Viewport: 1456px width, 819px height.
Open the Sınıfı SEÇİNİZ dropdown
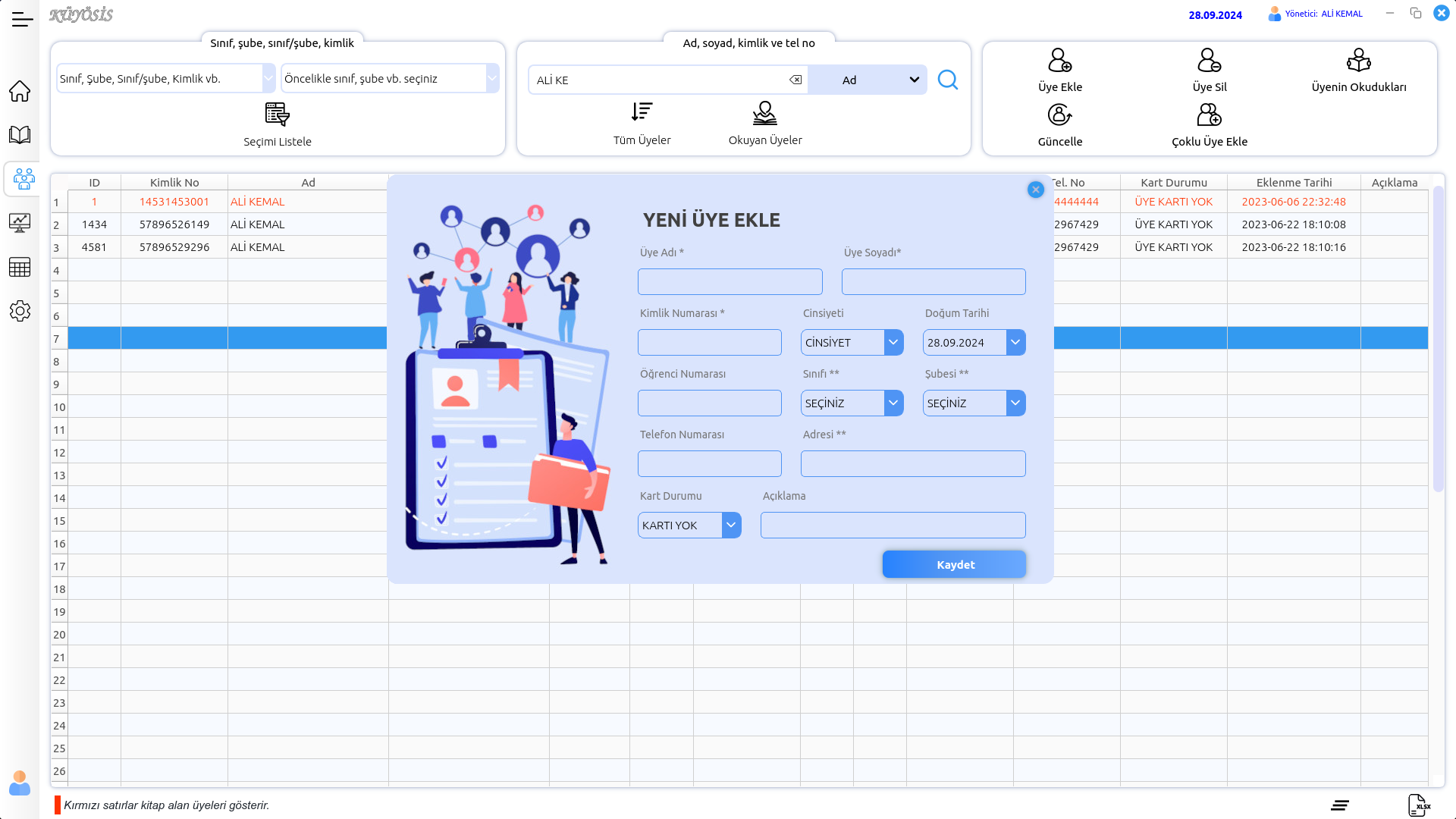893,403
